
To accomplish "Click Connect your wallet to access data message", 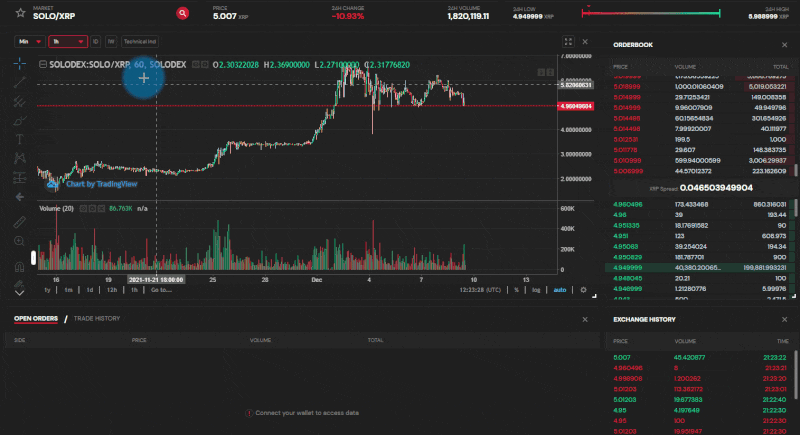I will 303,413.
